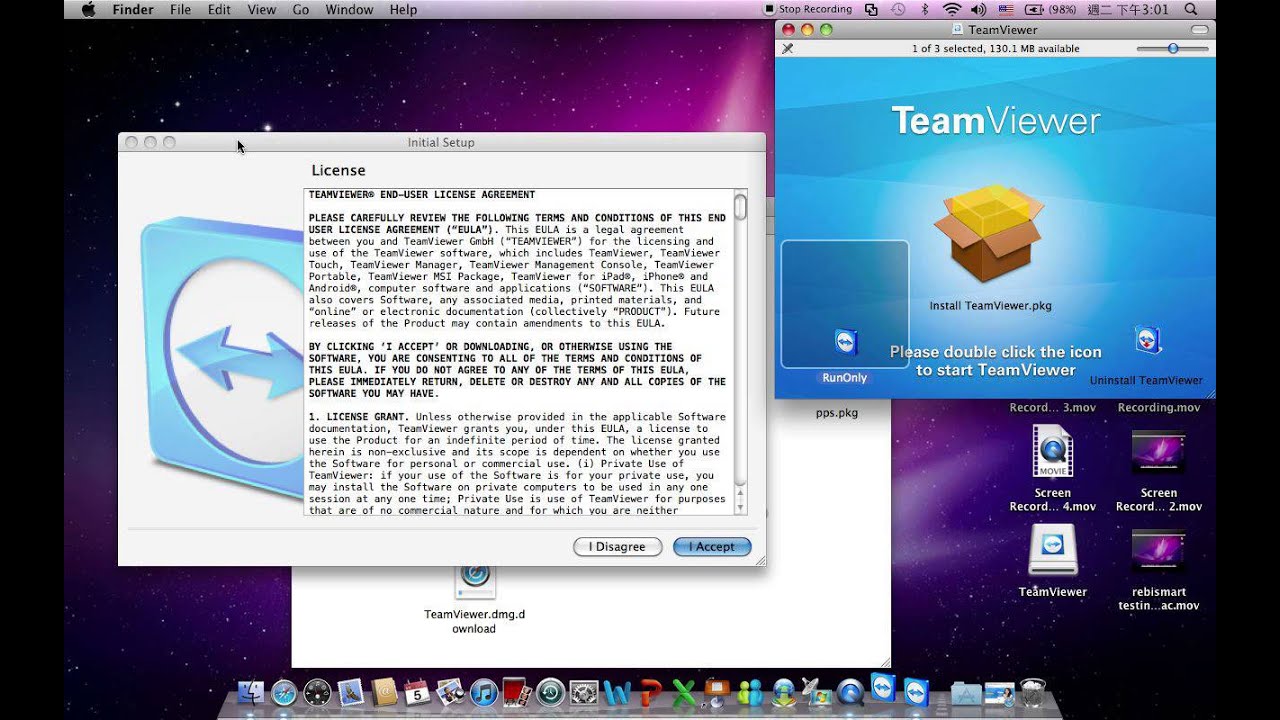Open the Trash in the Dock
The height and width of the screenshot is (720, 1280).
point(1033,692)
